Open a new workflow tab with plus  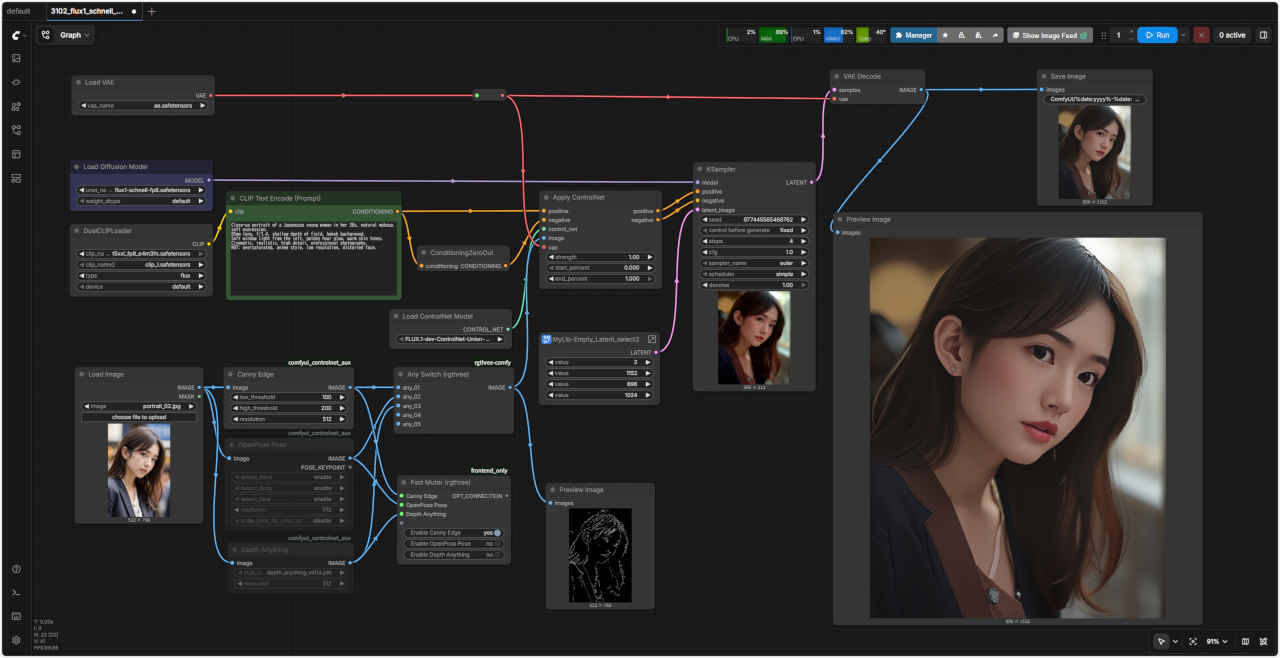pos(152,11)
